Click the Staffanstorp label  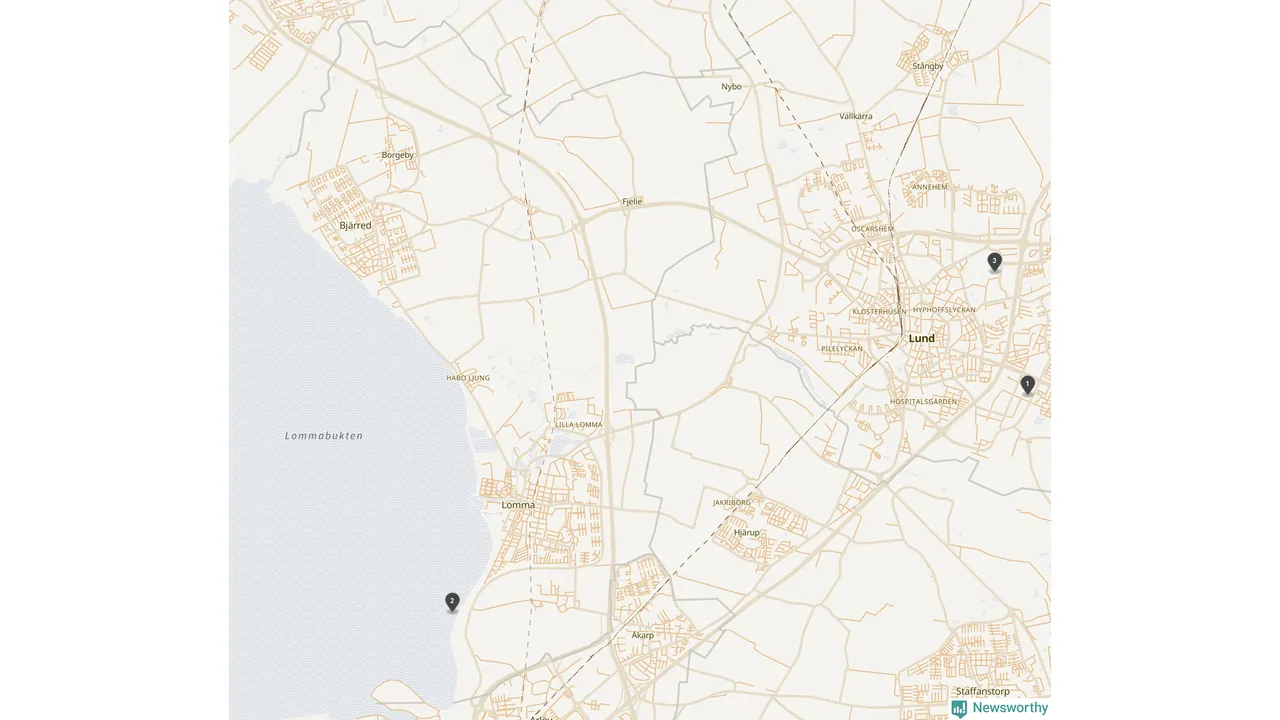pos(983,691)
